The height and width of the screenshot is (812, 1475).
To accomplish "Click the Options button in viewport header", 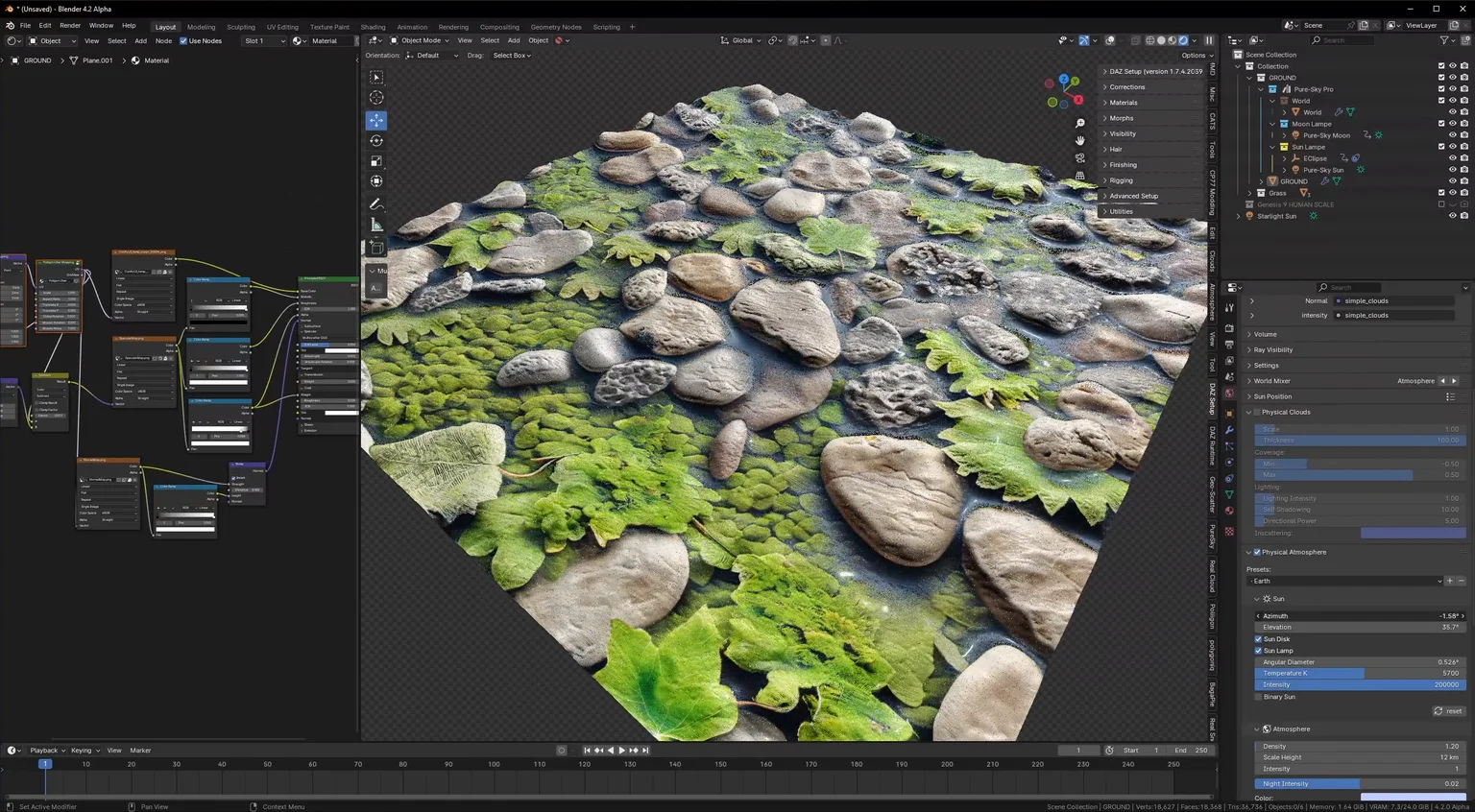I will pos(1195,56).
